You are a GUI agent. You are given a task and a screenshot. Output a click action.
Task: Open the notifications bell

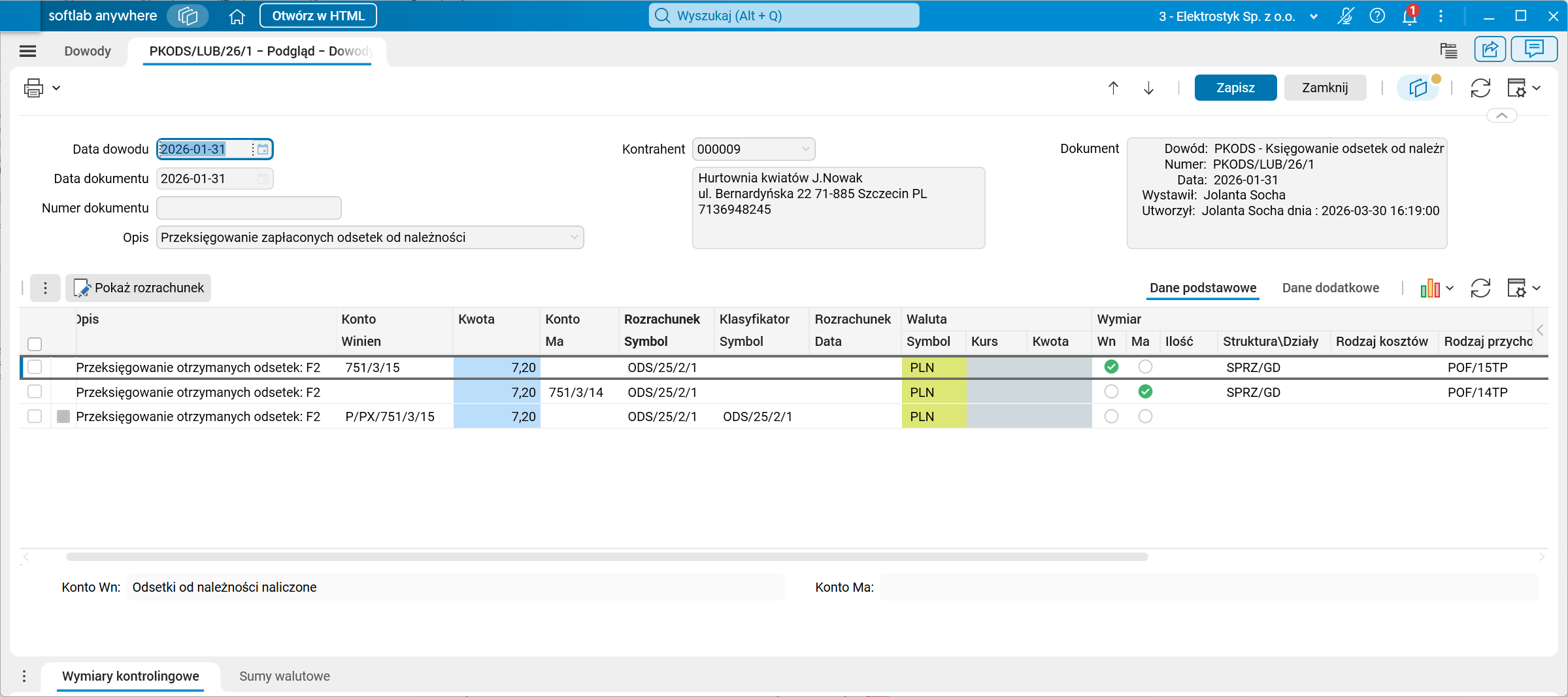(x=1409, y=16)
